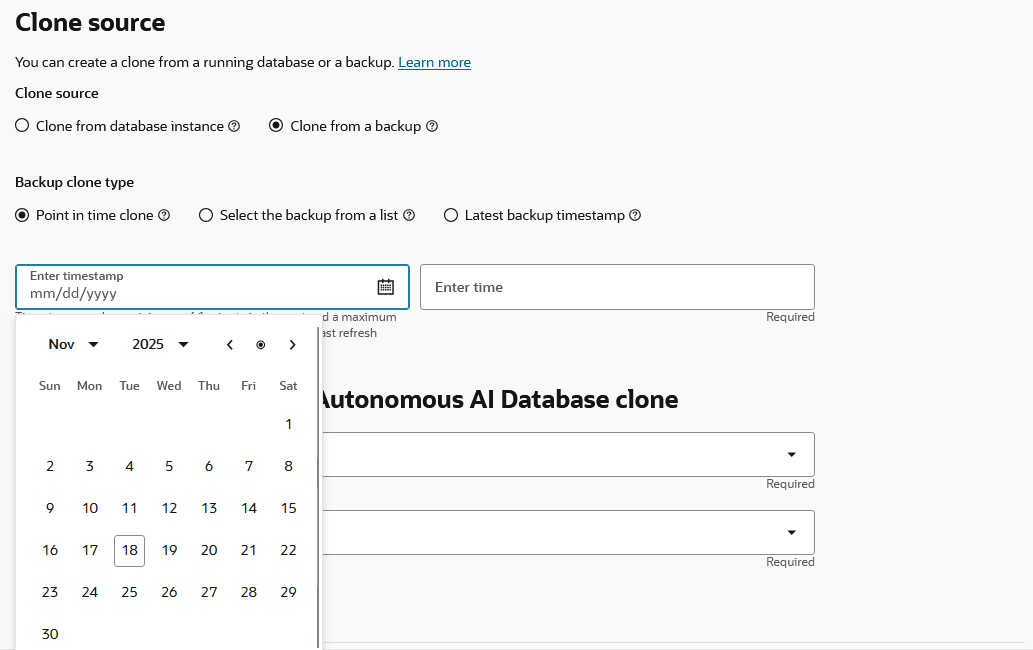Open the calendar picker icon in timestamp field

386,287
